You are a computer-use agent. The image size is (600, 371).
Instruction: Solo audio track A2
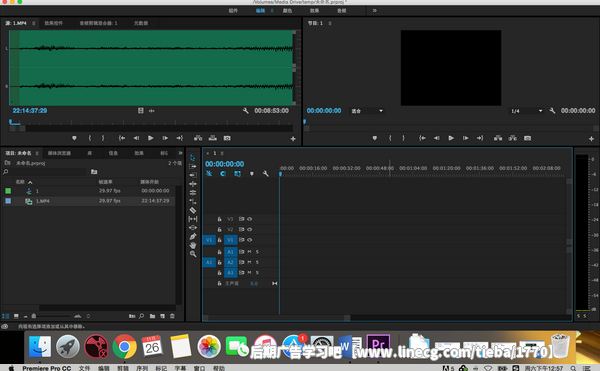pyautogui.click(x=257, y=262)
